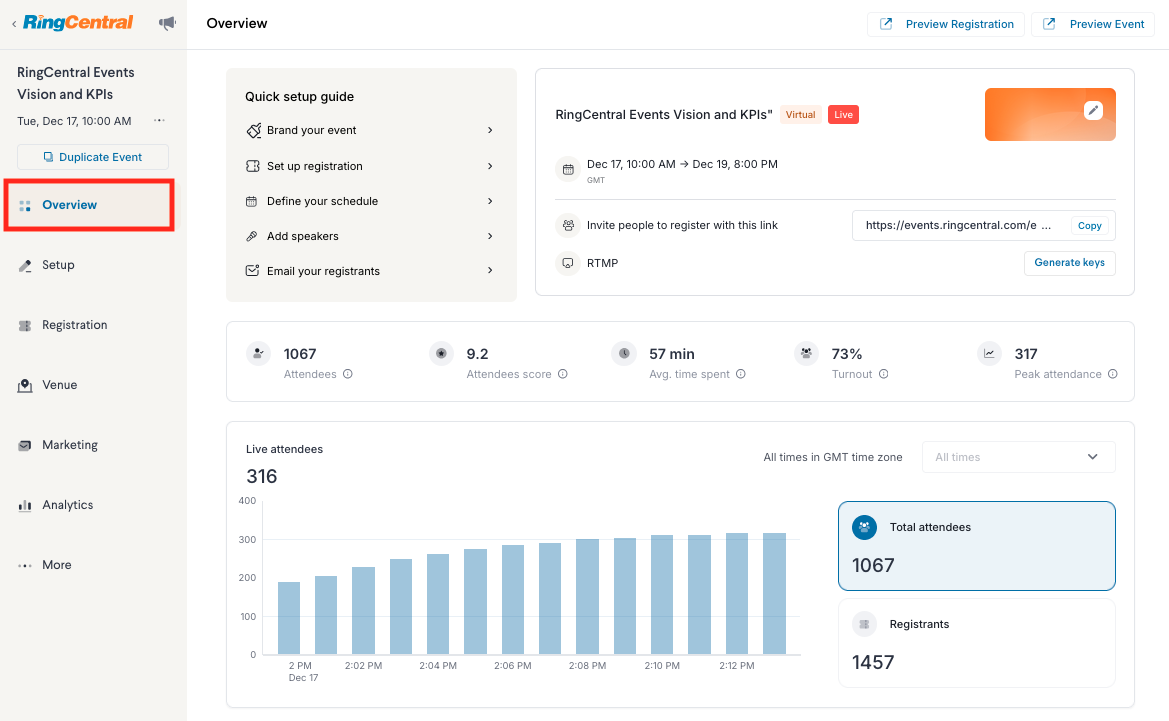Click the orange event banner thumbnail
Viewport: 1169px width, 721px height.
coord(1050,115)
